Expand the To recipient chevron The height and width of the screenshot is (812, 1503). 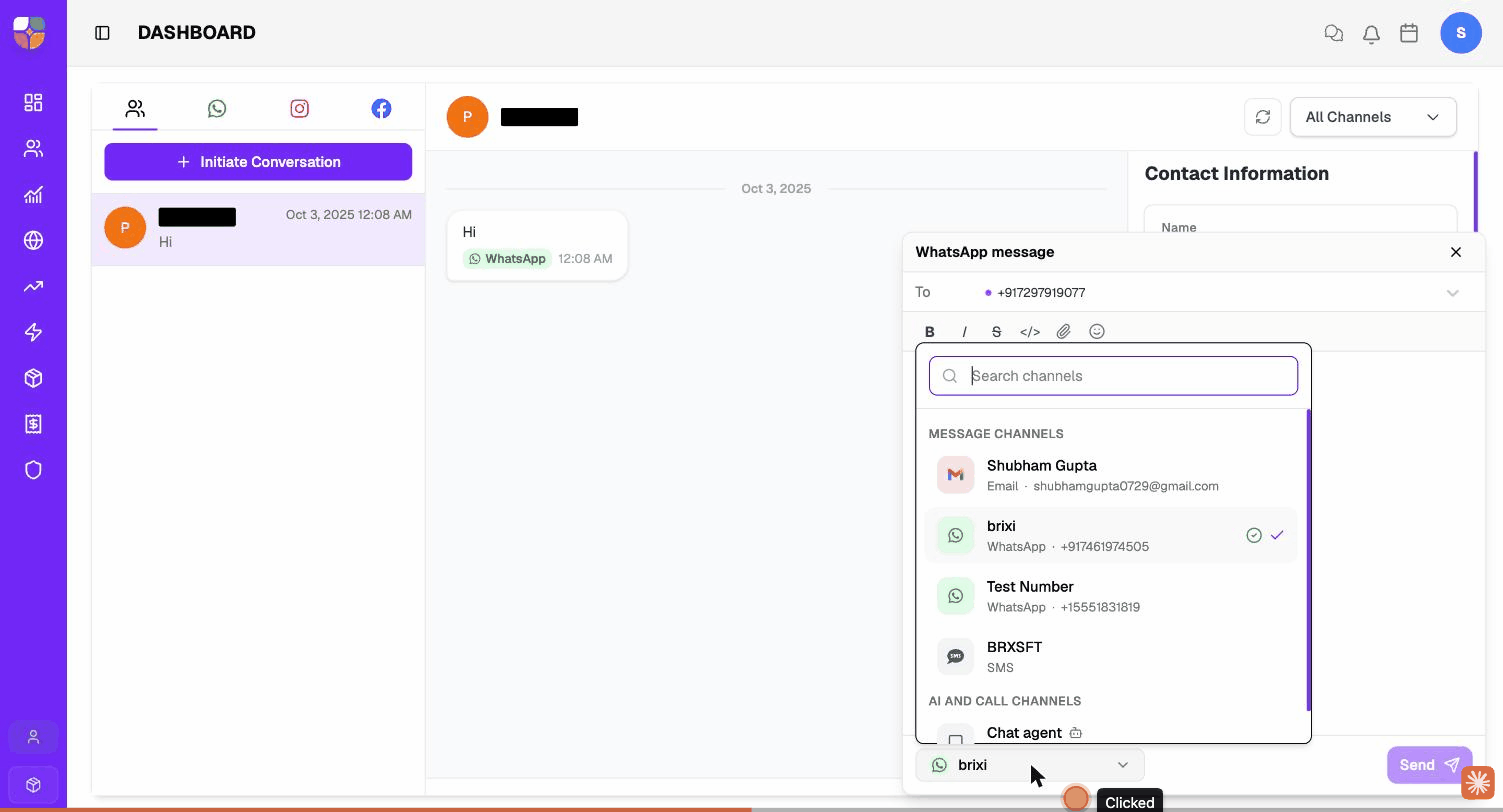tap(1452, 293)
